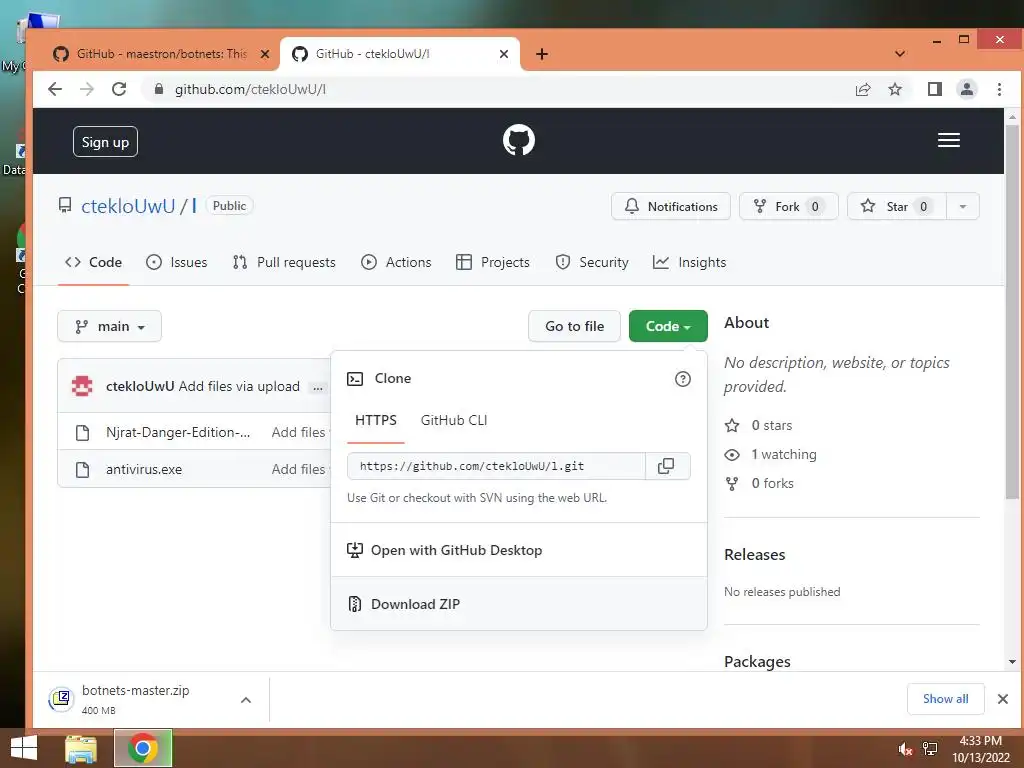1024x768 pixels.
Task: Open the Projects tab
Action: click(x=492, y=262)
